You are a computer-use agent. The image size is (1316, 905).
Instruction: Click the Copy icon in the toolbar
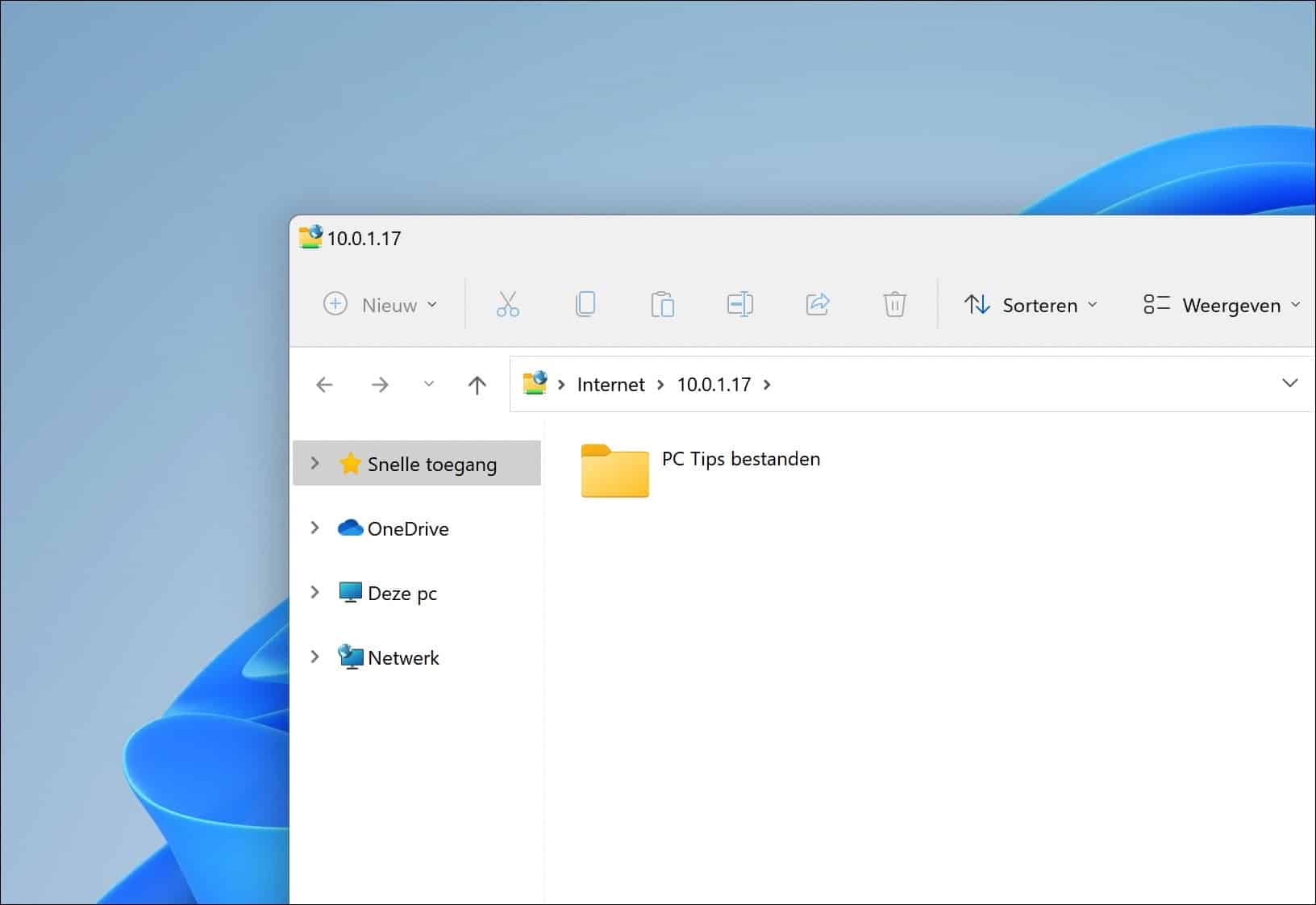tap(585, 304)
